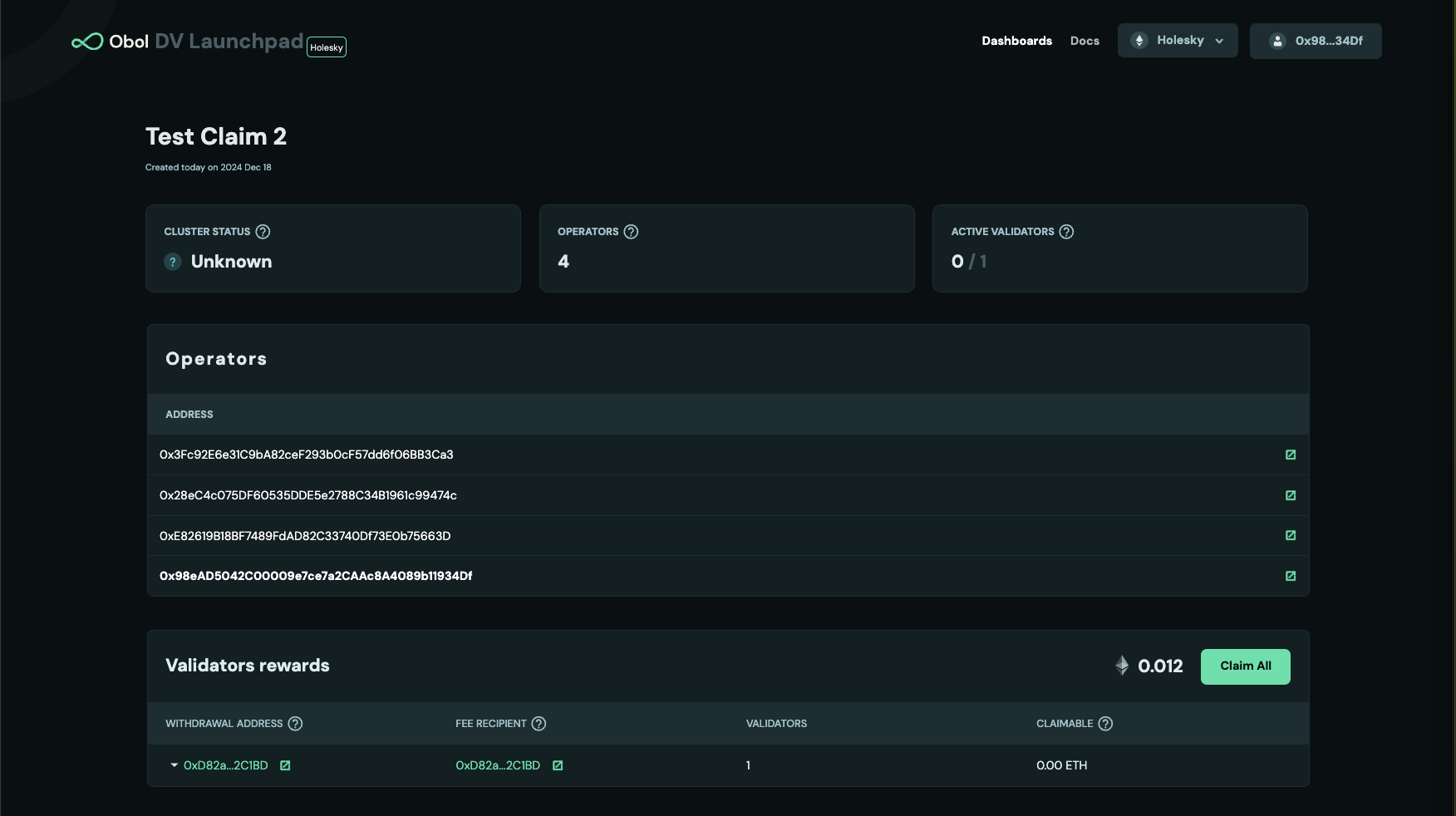Open external link beside withdrawal address 0xD82a...2C1BD
The width and height of the screenshot is (1456, 816).
(285, 765)
